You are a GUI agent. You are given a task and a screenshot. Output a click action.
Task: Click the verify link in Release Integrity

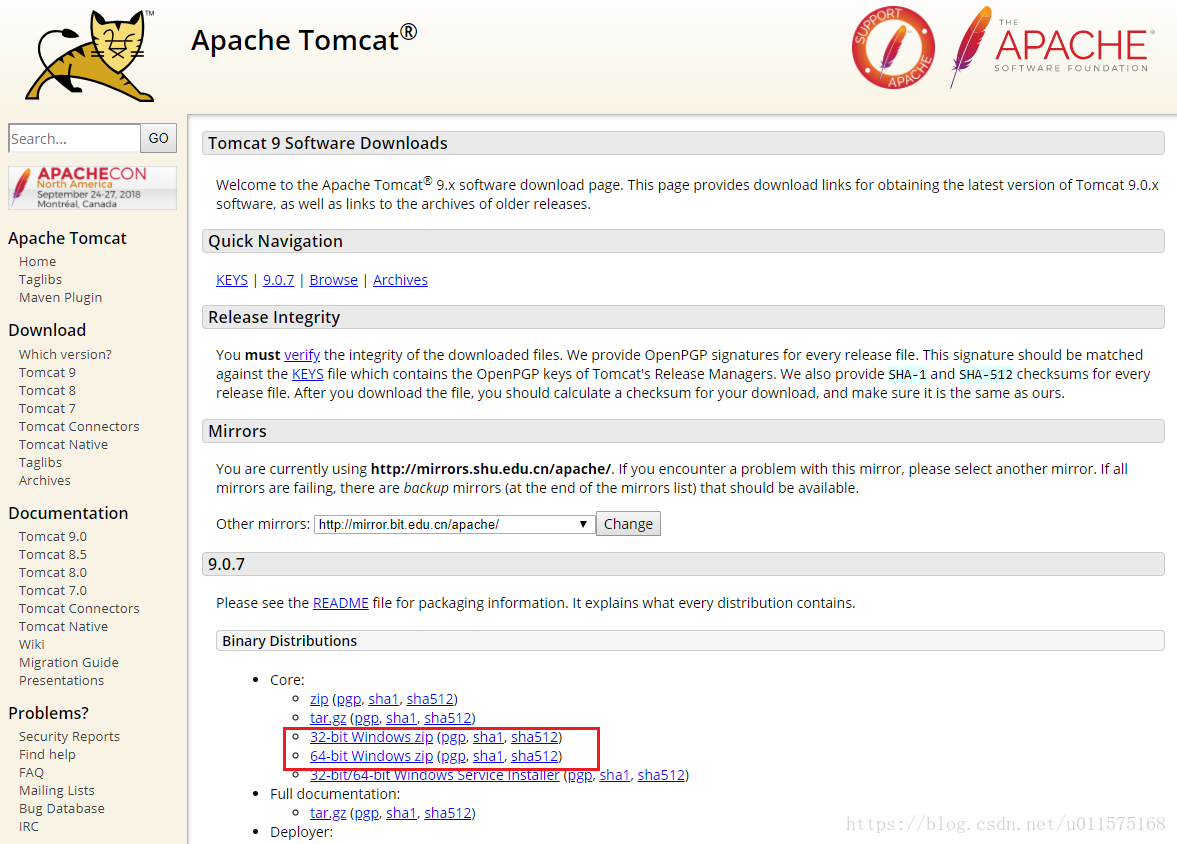coord(302,355)
